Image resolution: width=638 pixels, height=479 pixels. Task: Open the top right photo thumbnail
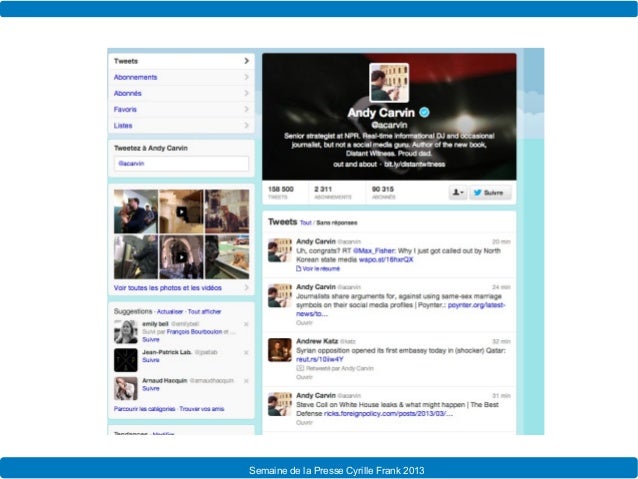227,211
